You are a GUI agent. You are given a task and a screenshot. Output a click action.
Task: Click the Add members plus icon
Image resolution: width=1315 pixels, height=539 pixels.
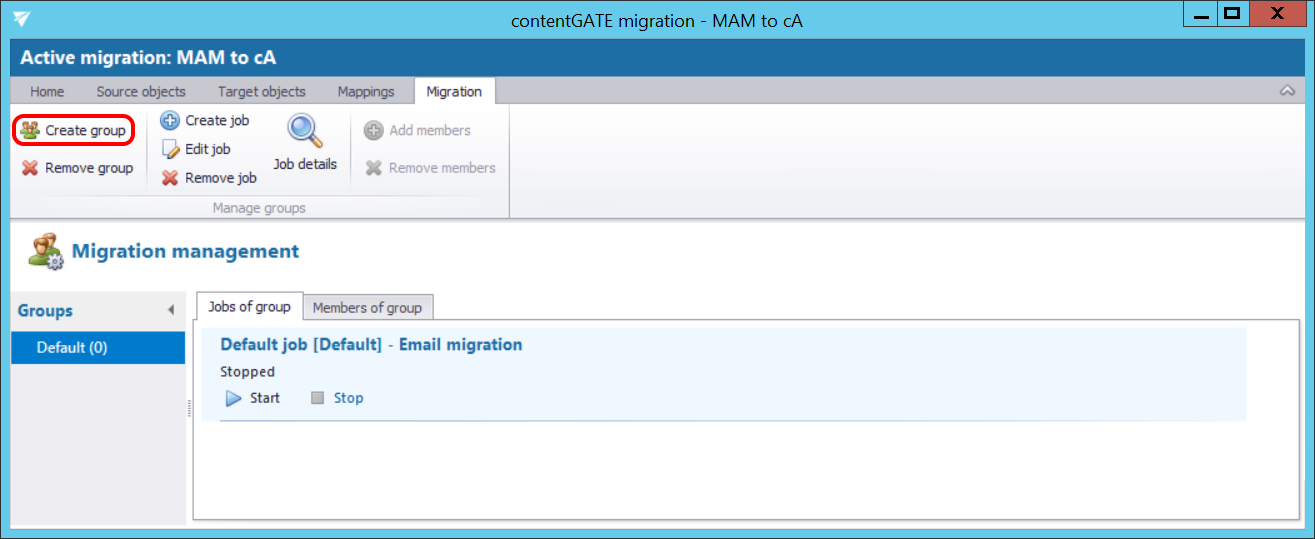[x=374, y=130]
